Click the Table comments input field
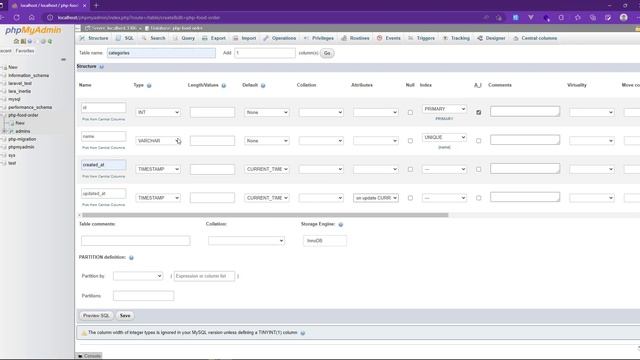 [x=136, y=241]
